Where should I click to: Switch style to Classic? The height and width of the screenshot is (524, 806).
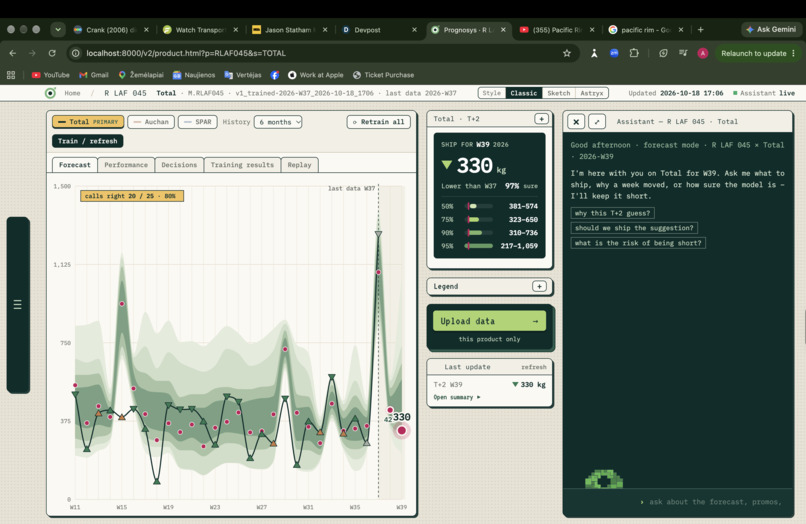click(x=523, y=93)
